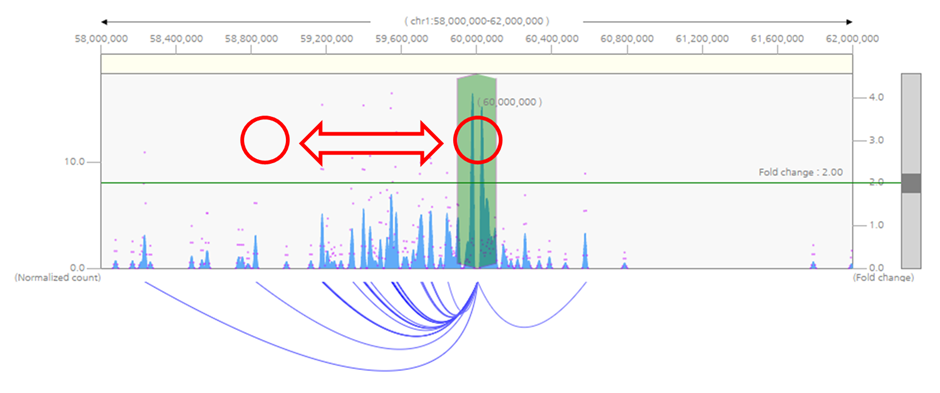Click the pale yellow track bar at top

tap(477, 64)
